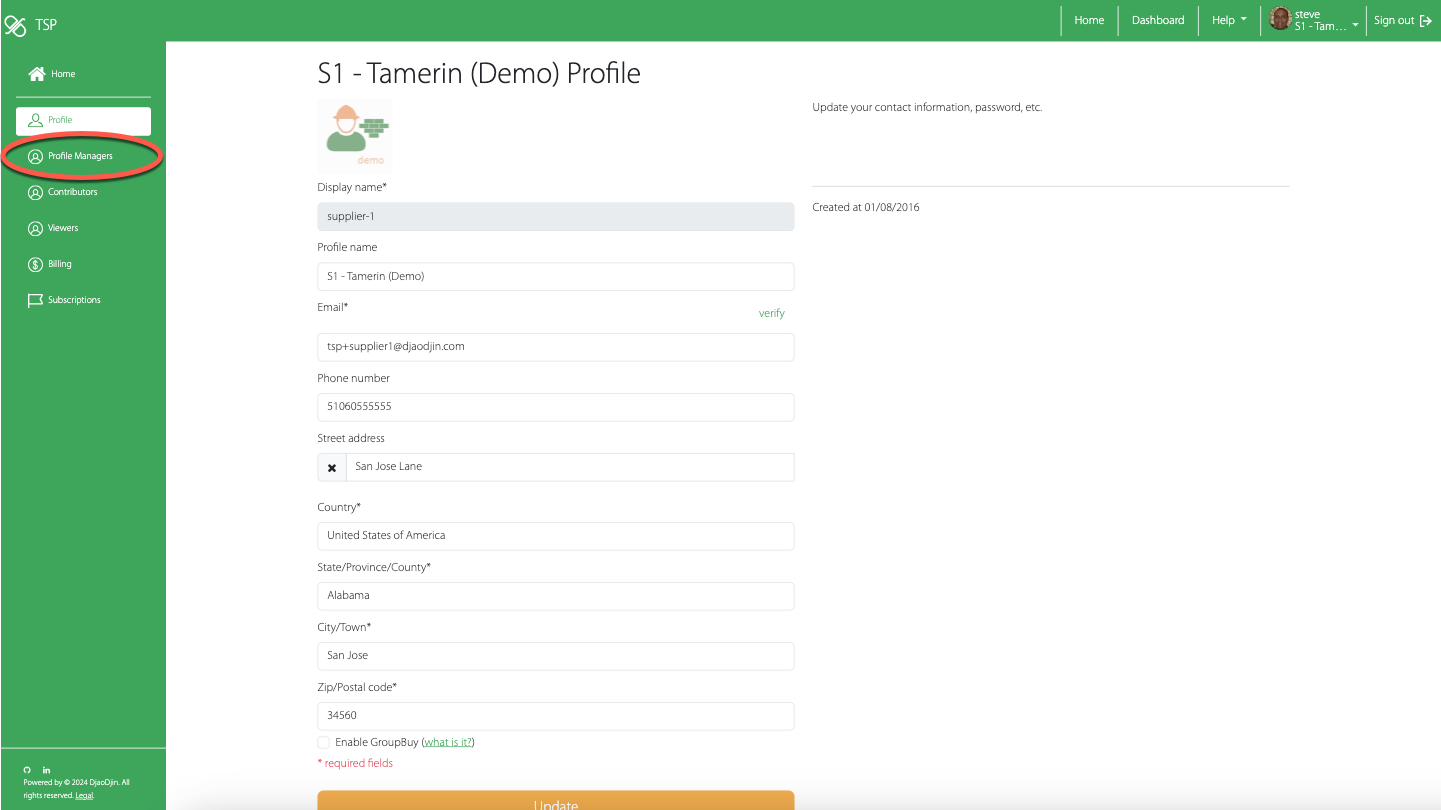
Task: Click the Billing dollar icon
Action: point(36,264)
